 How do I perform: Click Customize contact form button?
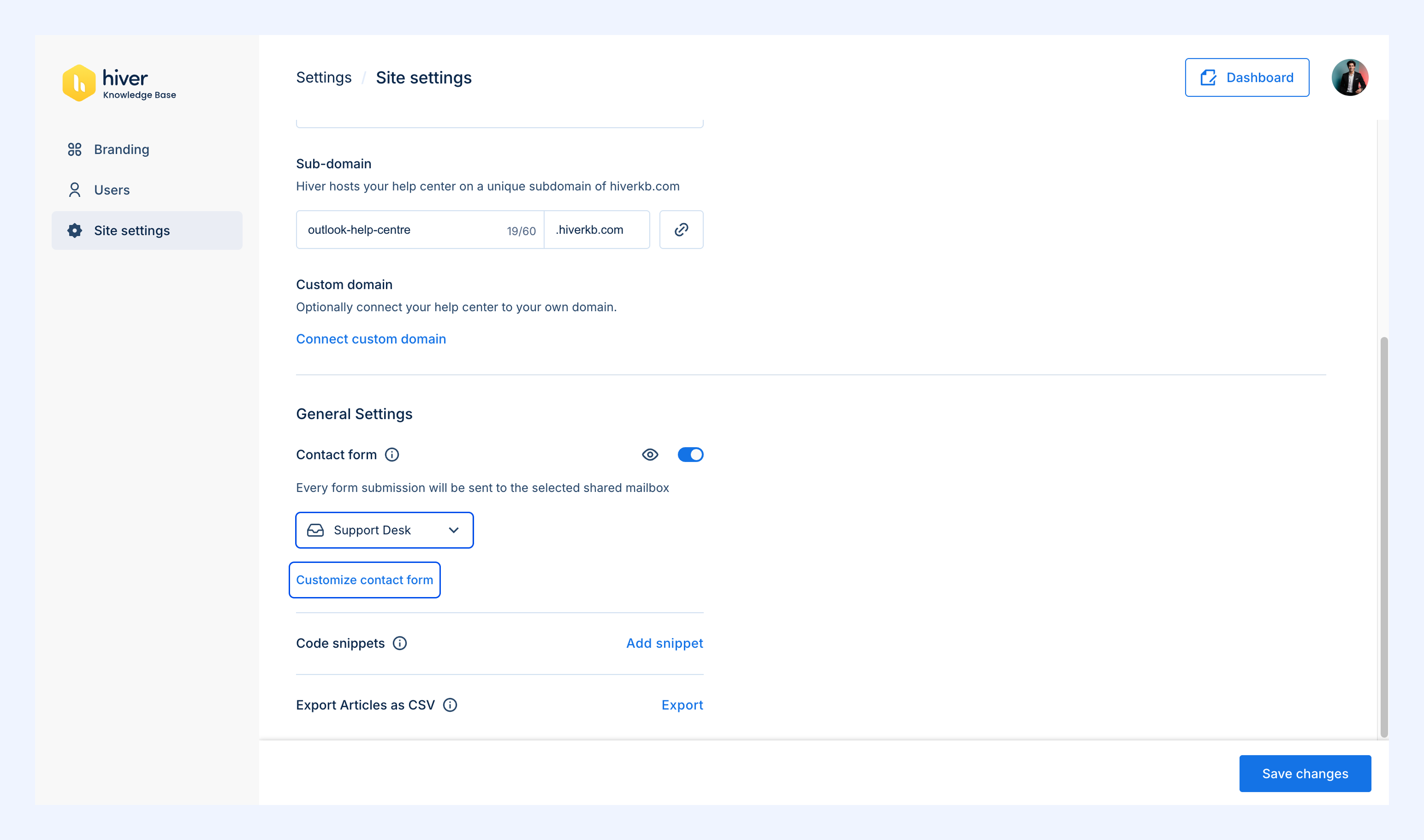pyautogui.click(x=365, y=580)
